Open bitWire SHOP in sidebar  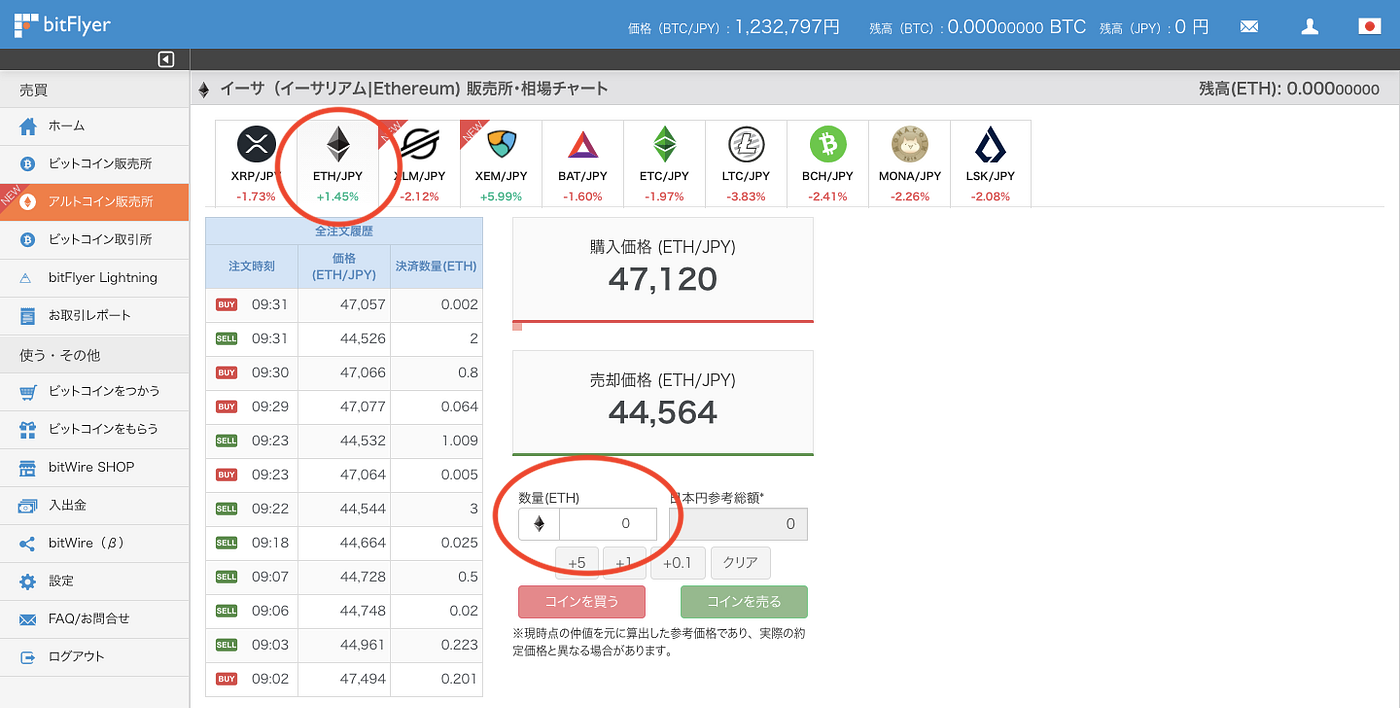tap(94, 467)
